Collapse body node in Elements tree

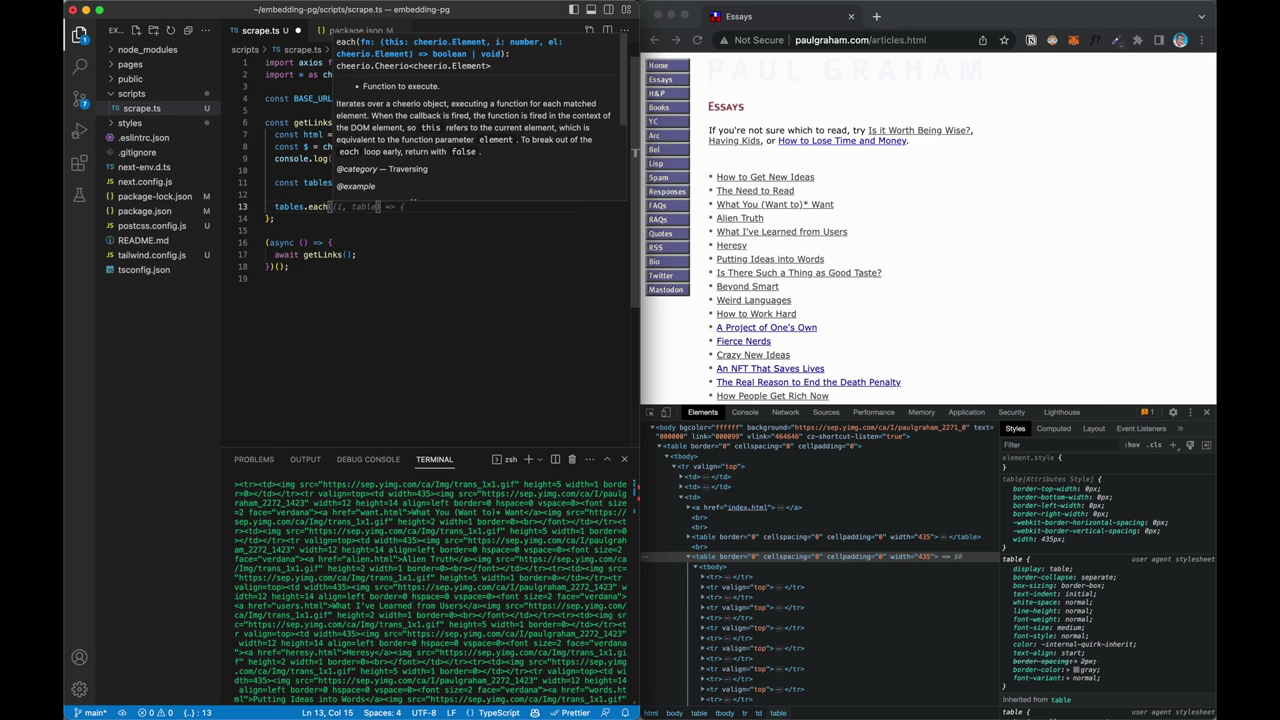click(x=653, y=427)
